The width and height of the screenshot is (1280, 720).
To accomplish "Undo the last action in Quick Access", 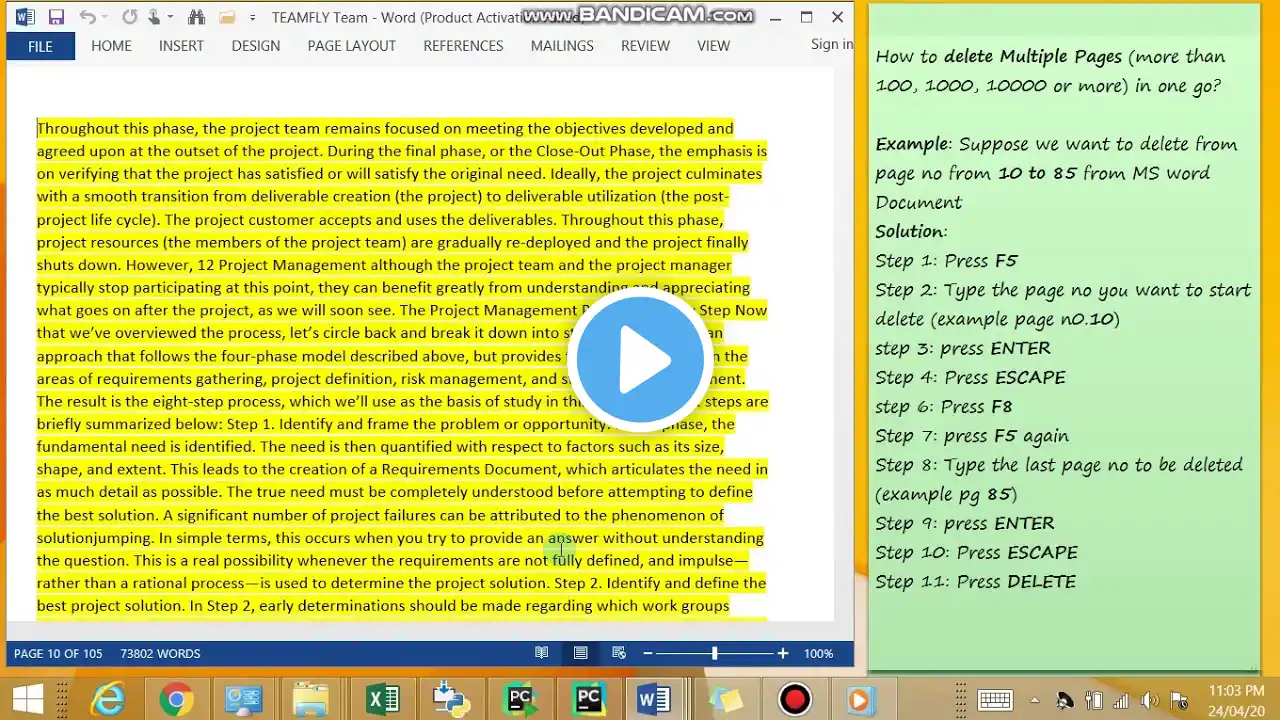I will 87,17.
